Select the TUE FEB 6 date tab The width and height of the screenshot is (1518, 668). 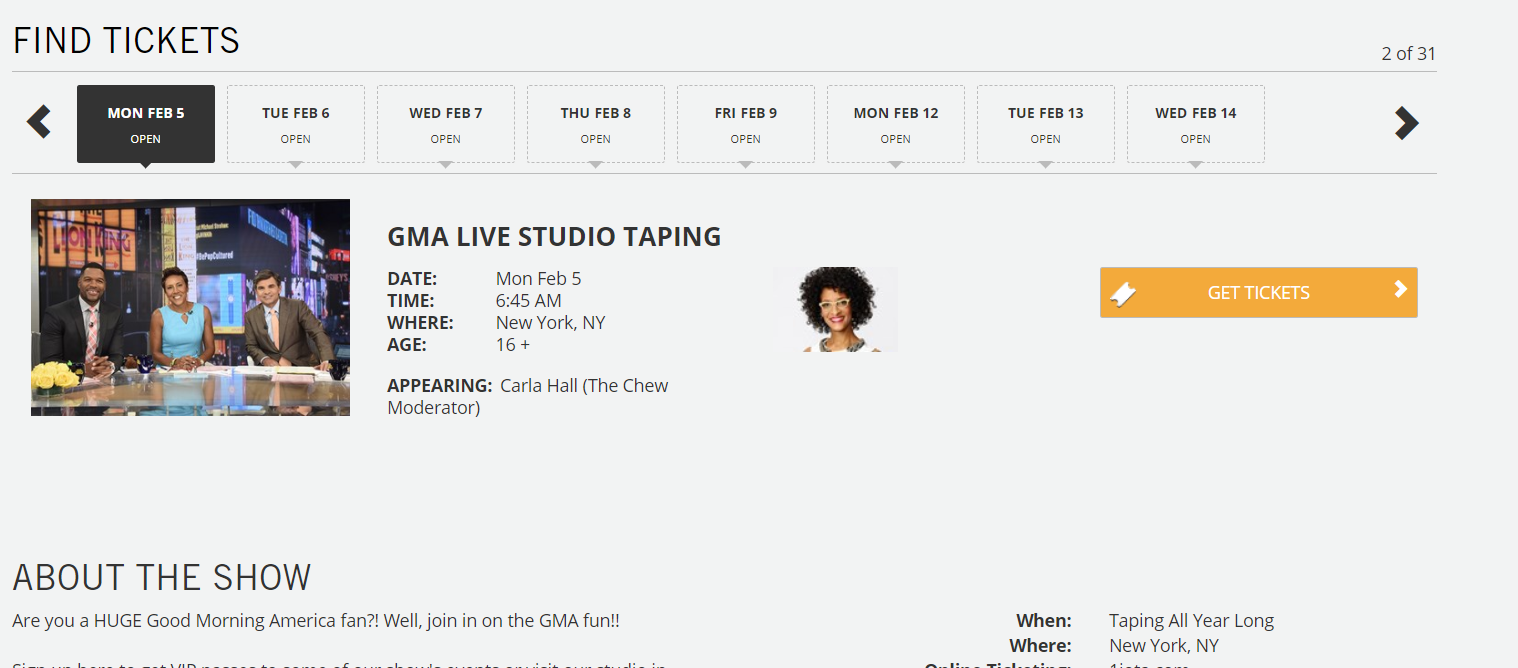tap(296, 124)
